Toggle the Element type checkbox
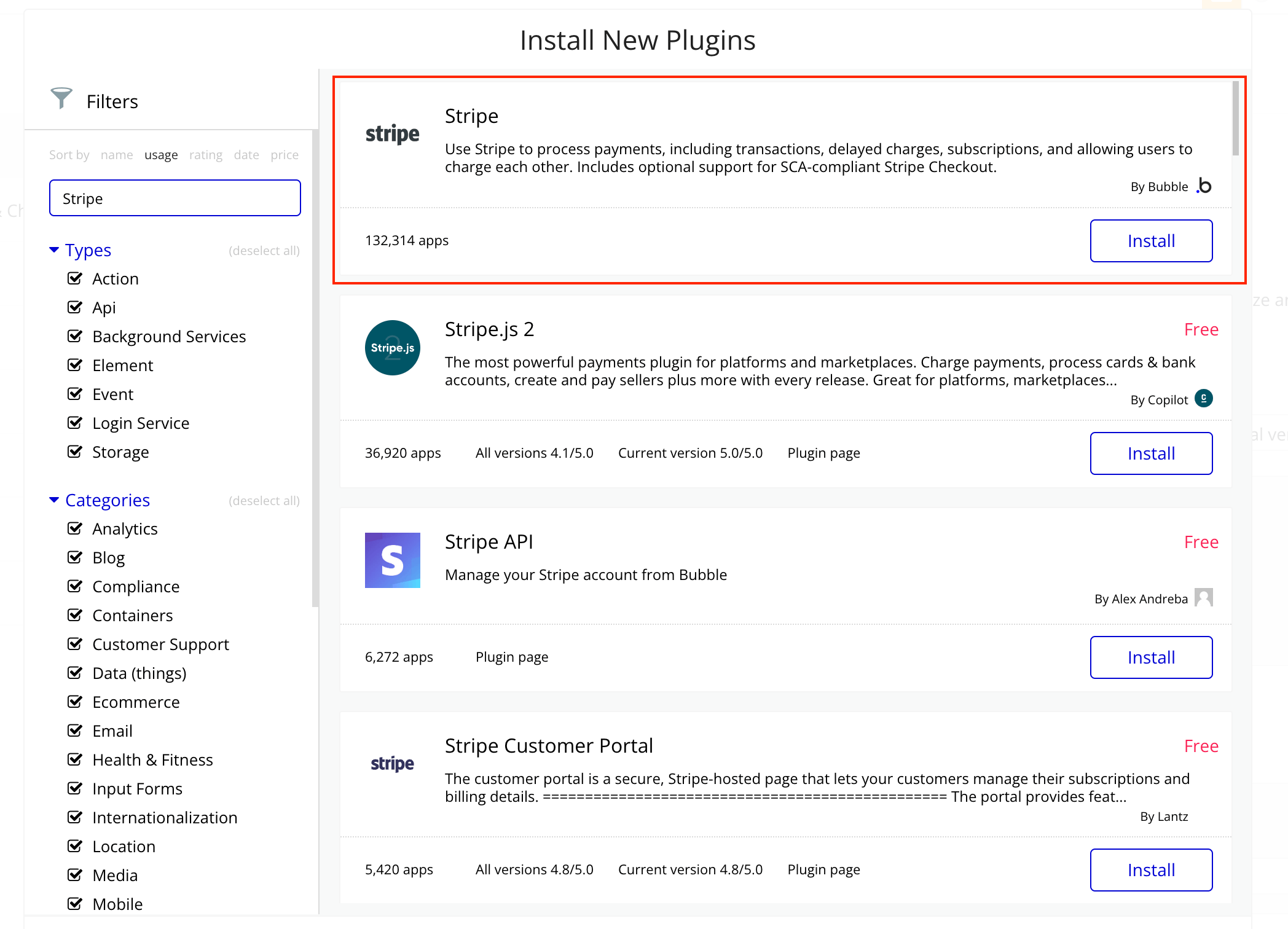The height and width of the screenshot is (929, 1288). 75,365
